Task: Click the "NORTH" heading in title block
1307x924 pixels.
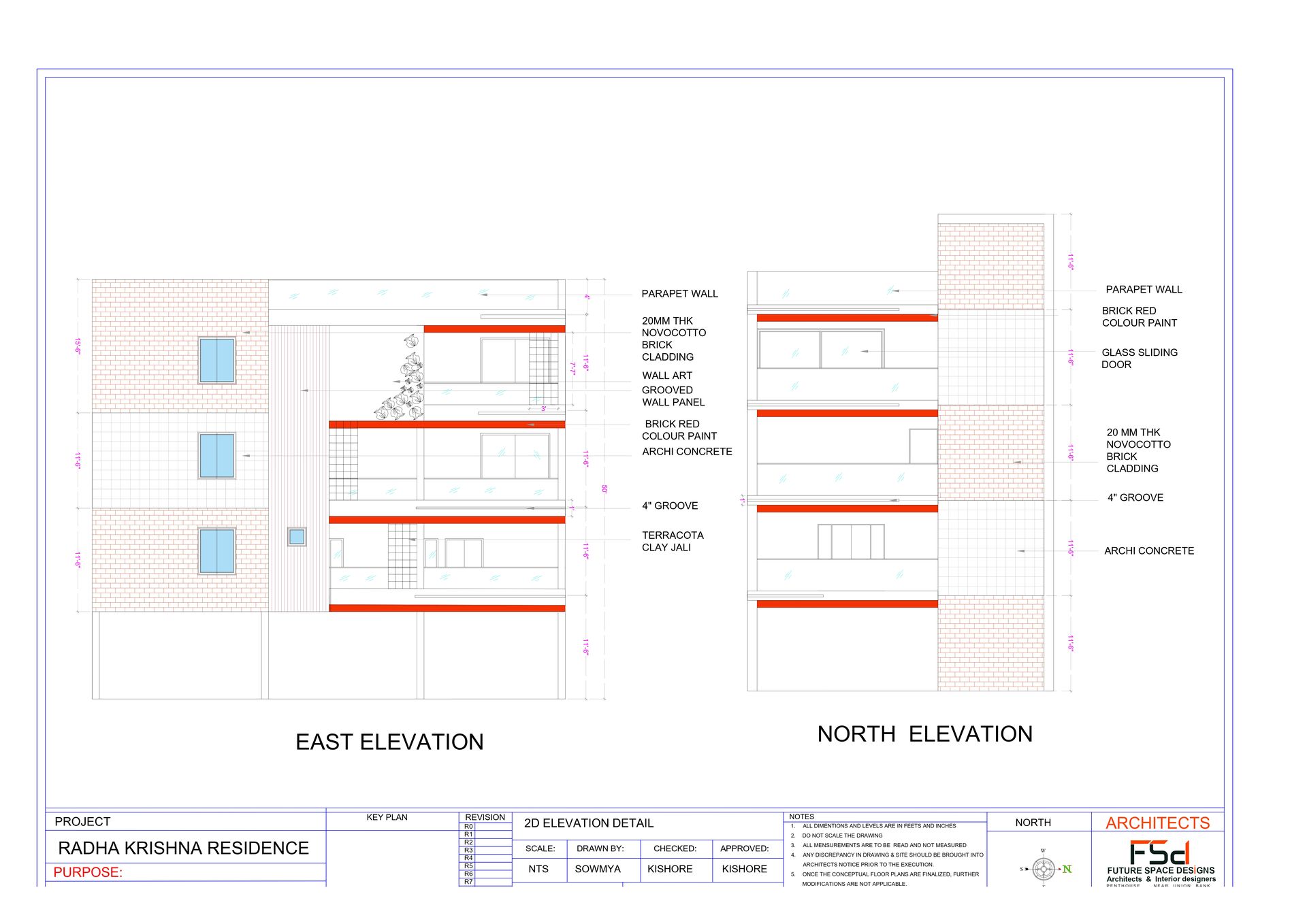Action: [1033, 823]
